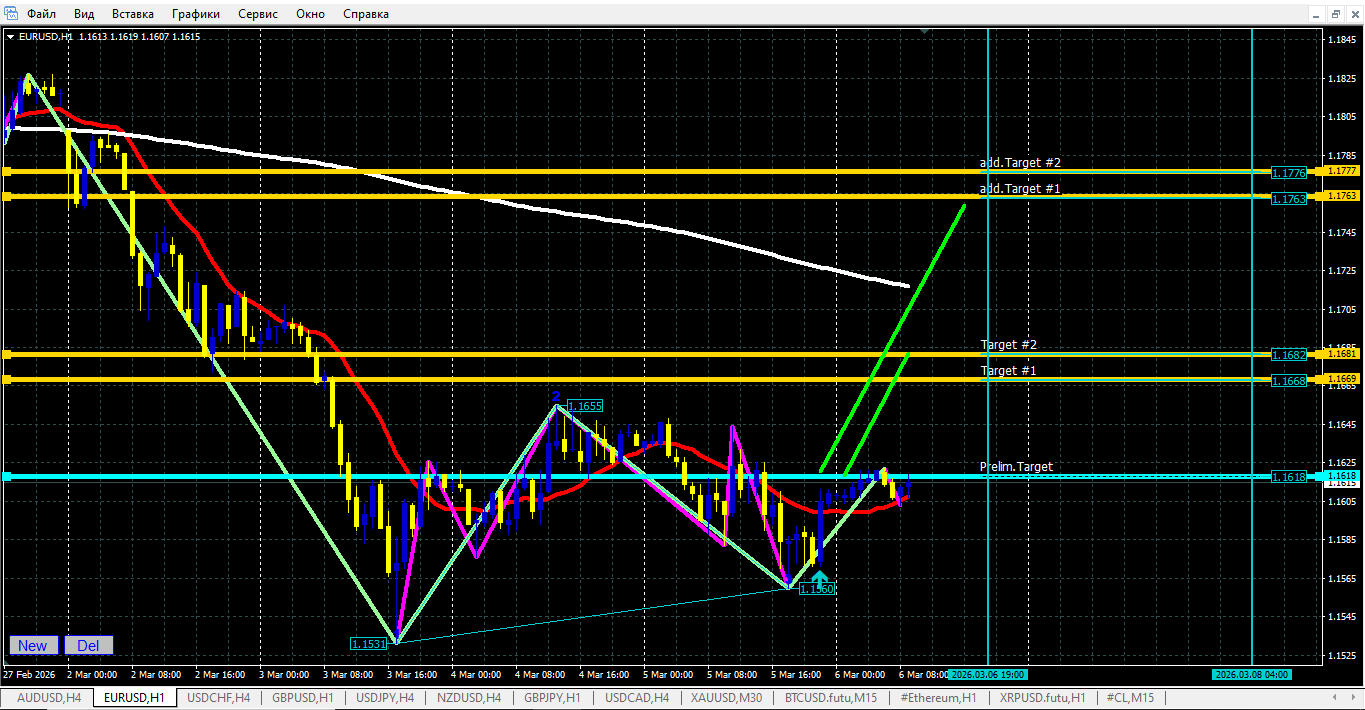Screen dimensions: 1365x710
Task: Switch to NZDUSD,H4 chart tab
Action: click(x=469, y=698)
